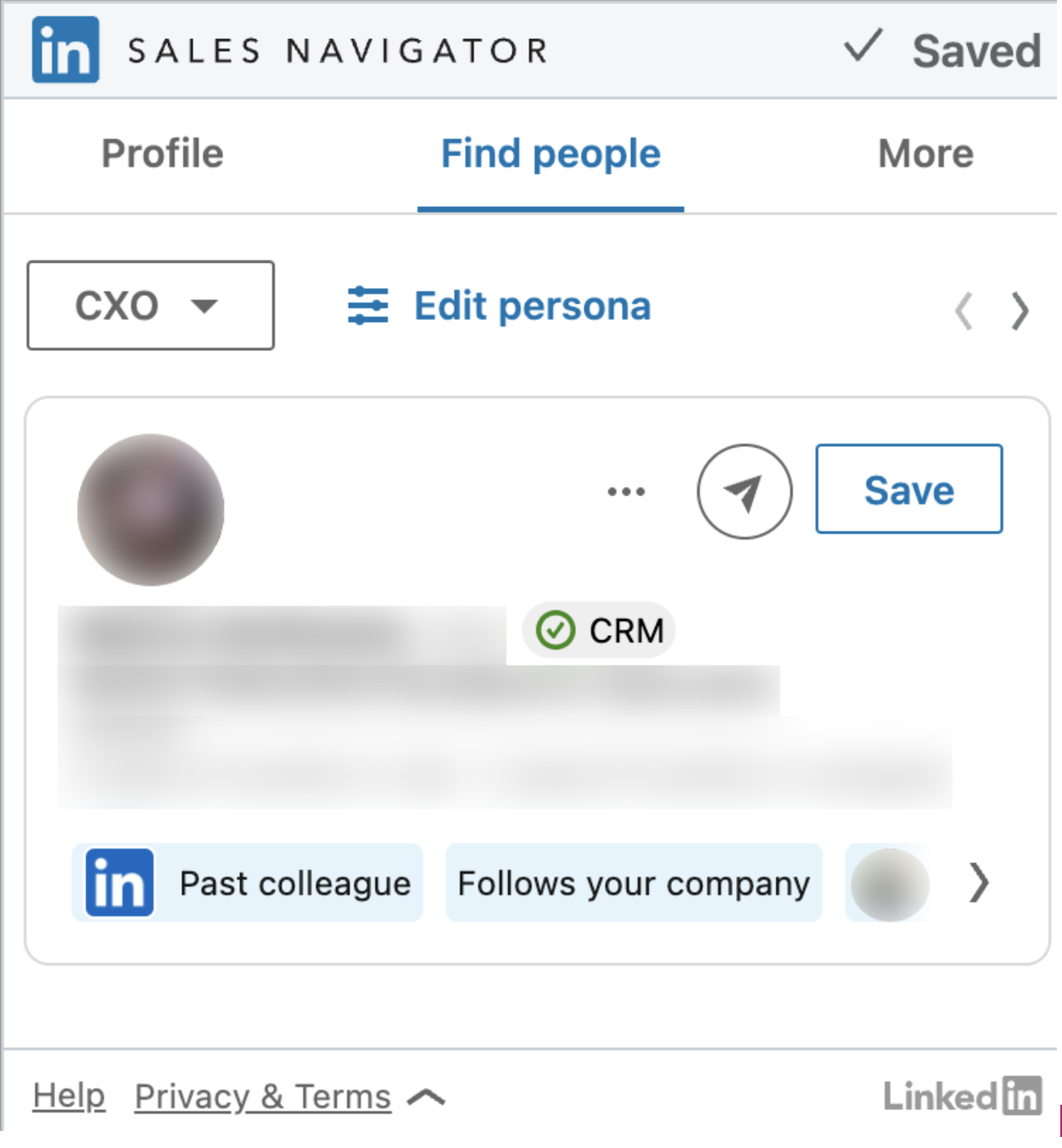The height and width of the screenshot is (1148, 1062).
Task: Open the three-dot overflow menu
Action: tap(627, 490)
